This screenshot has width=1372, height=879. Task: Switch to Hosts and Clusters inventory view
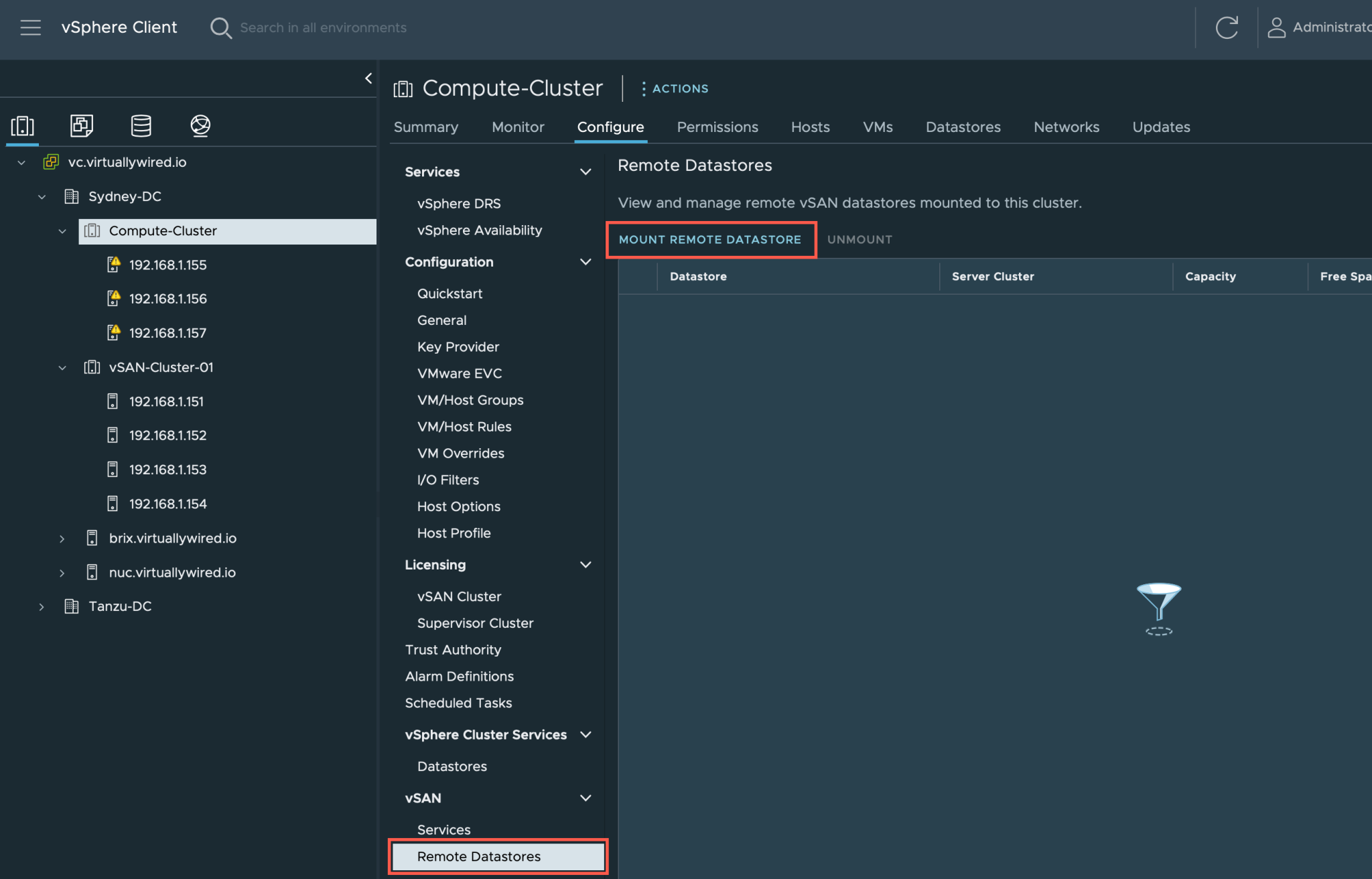coord(23,125)
